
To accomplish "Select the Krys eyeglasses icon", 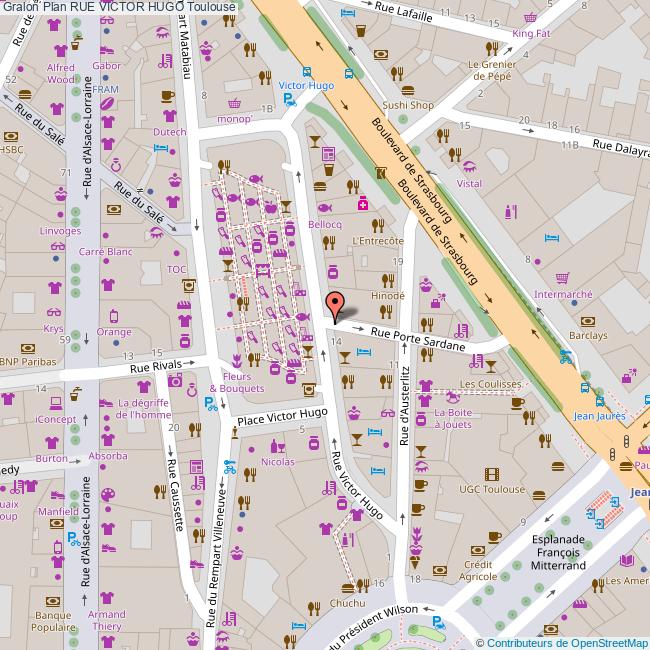I will (54, 312).
